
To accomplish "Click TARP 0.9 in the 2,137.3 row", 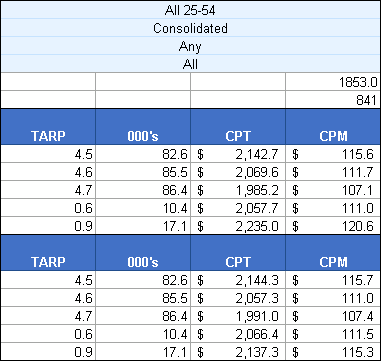I will coord(48,352).
